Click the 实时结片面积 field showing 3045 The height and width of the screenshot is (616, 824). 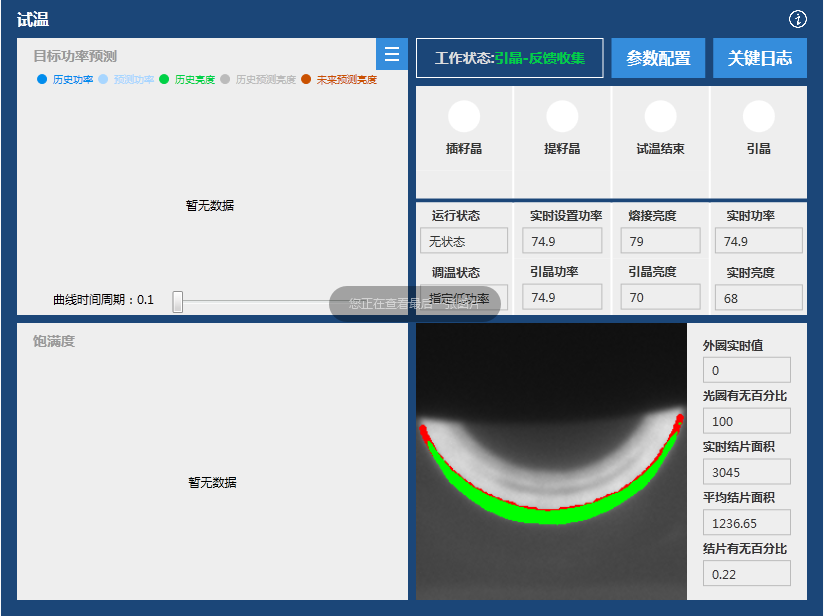tap(746, 472)
